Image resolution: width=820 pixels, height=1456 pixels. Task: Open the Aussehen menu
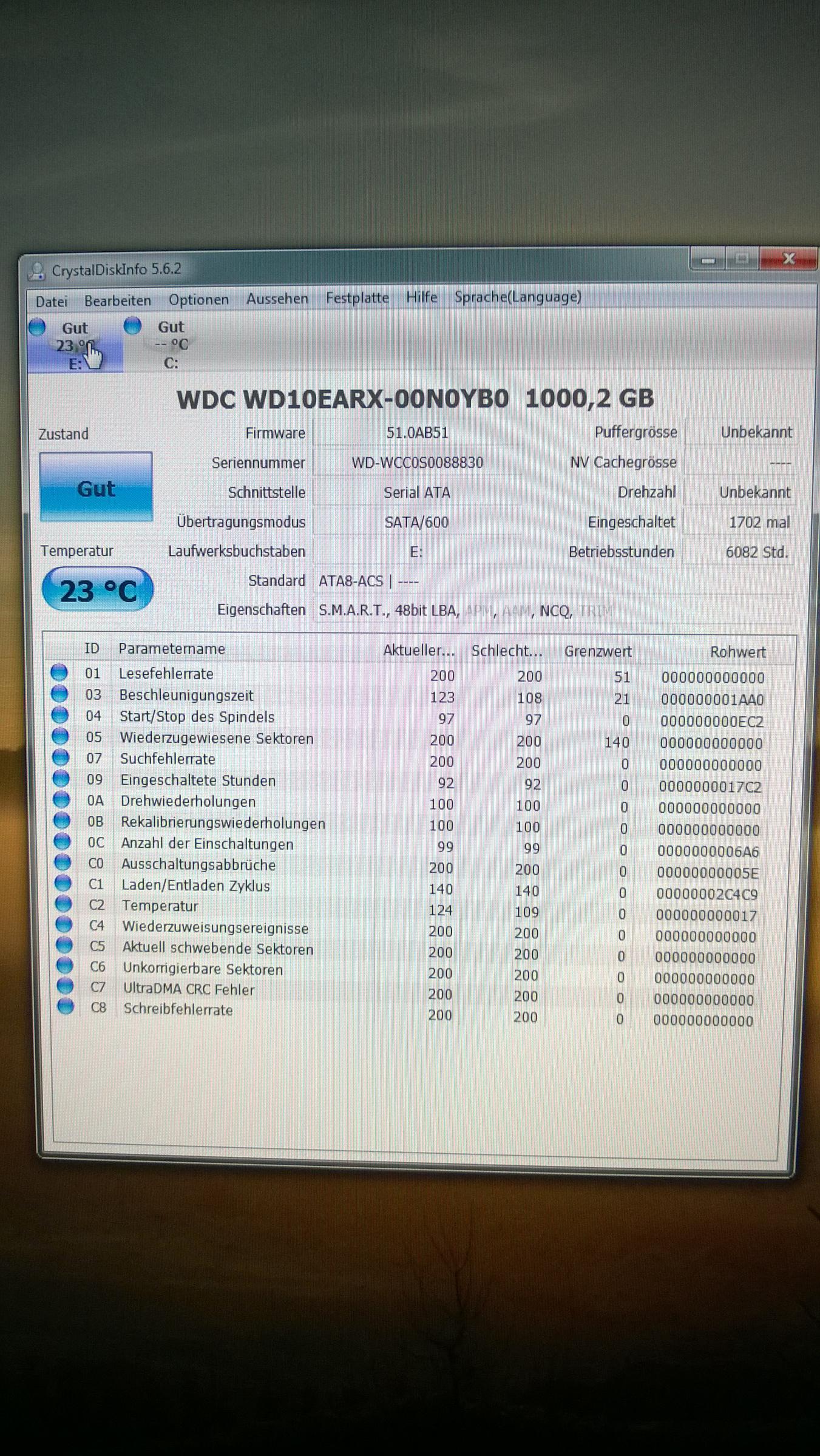(277, 299)
